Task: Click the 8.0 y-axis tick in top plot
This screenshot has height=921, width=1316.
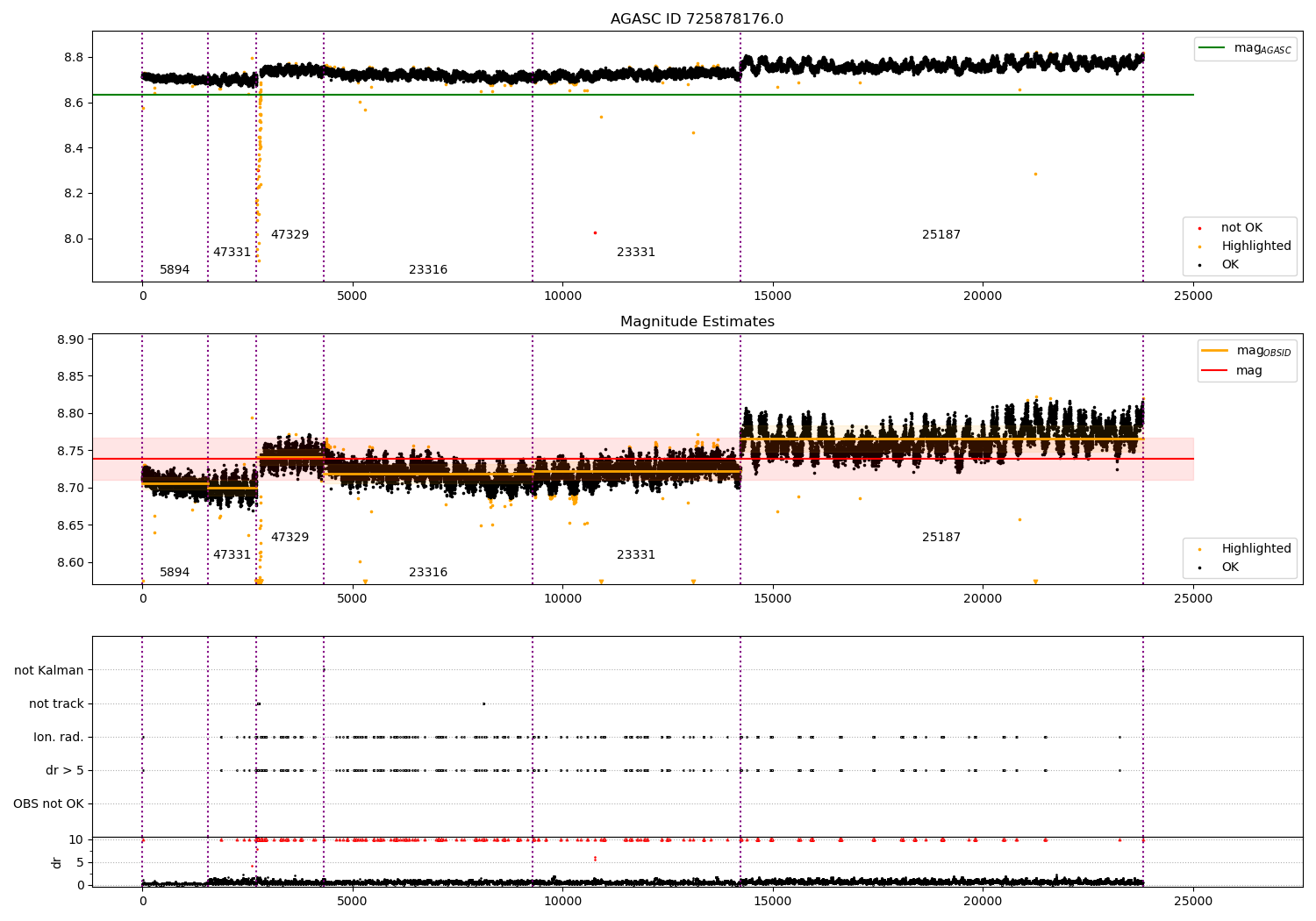Action: [72, 239]
